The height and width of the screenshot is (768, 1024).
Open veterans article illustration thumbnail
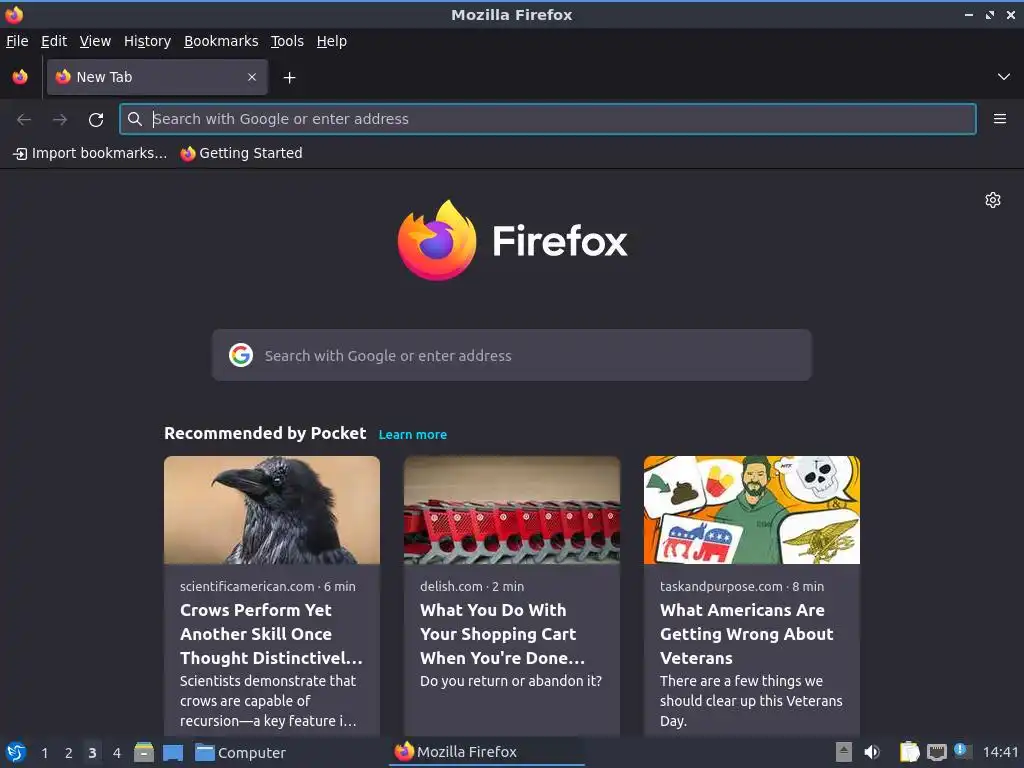point(752,510)
